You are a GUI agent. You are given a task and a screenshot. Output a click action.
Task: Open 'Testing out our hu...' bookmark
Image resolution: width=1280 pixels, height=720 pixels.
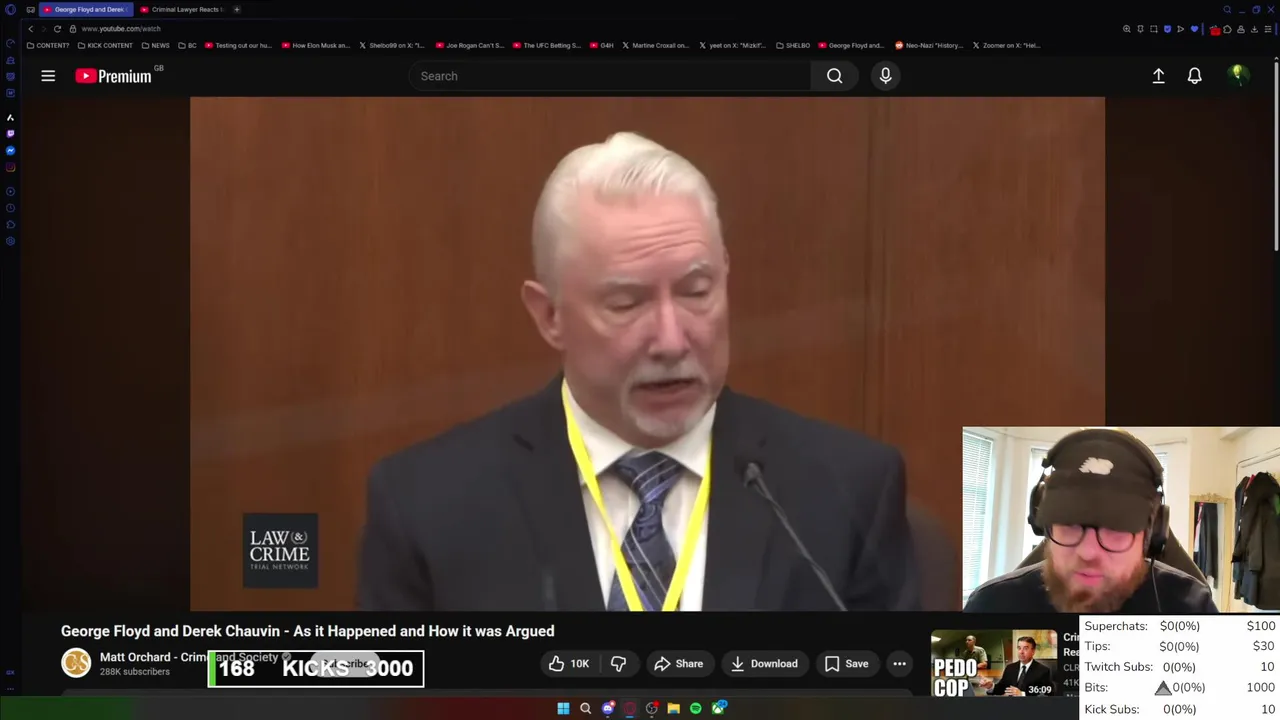238,46
